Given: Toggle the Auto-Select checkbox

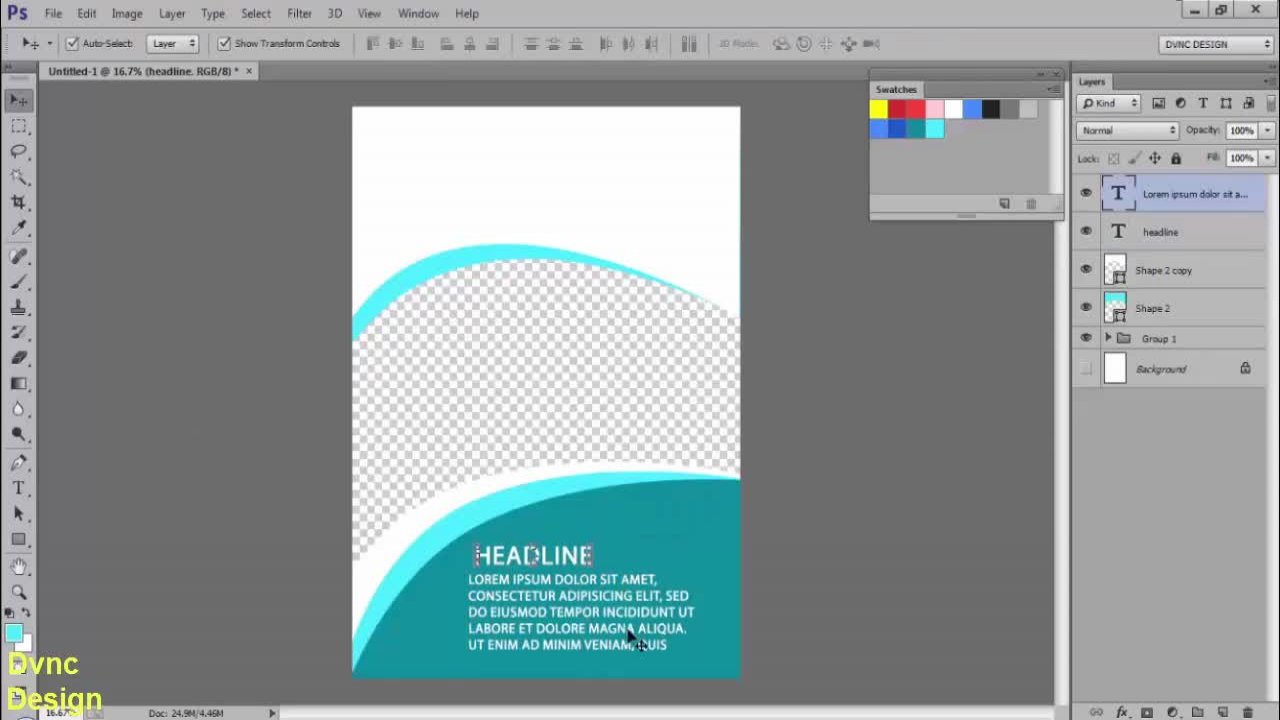Looking at the screenshot, I should tap(72, 44).
